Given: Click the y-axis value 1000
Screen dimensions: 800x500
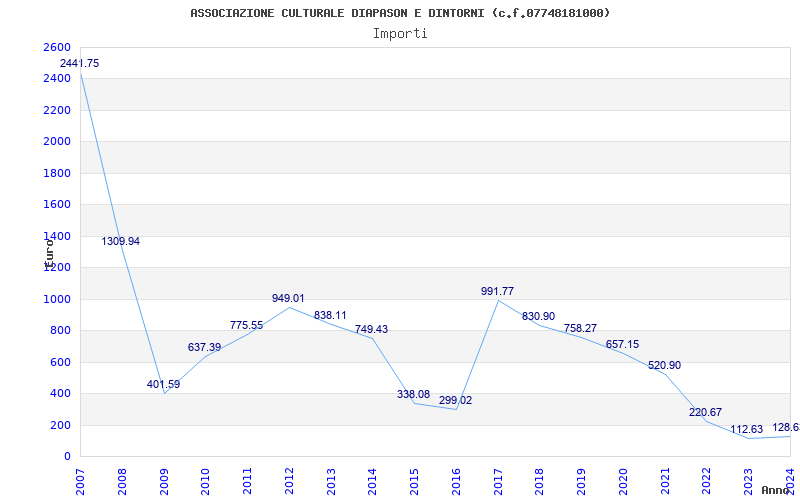Looking at the screenshot, I should 57,299.
